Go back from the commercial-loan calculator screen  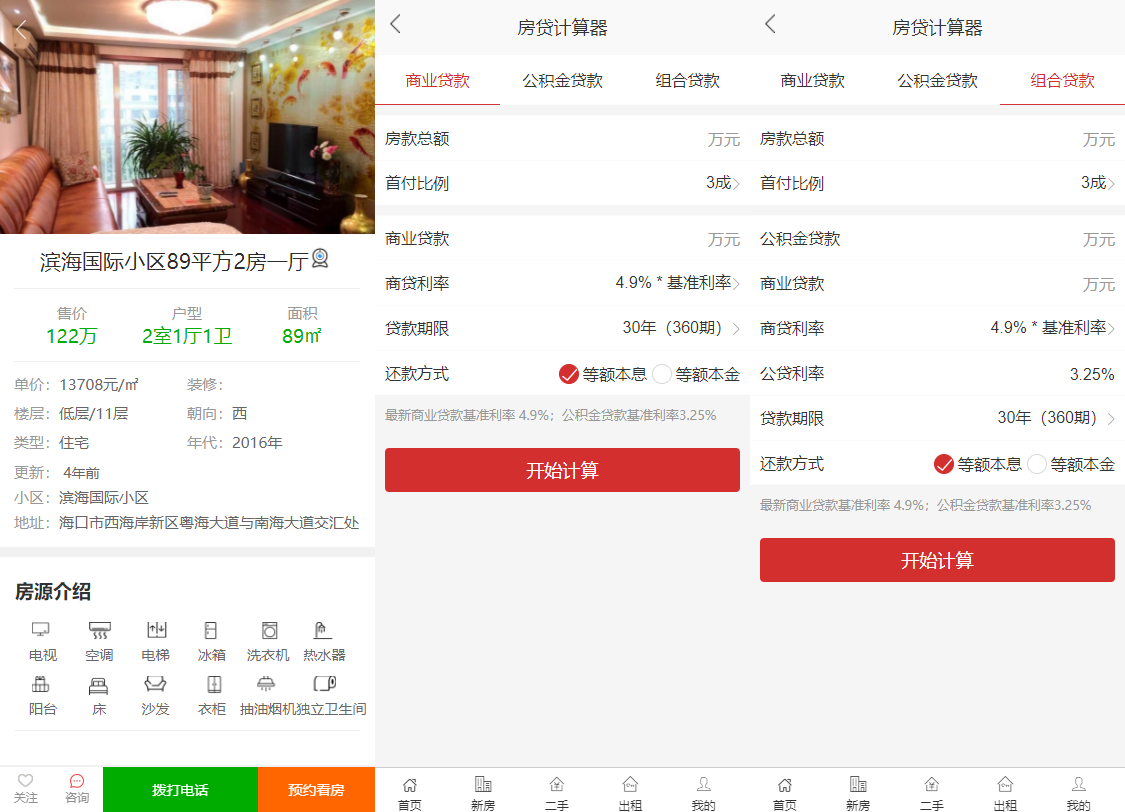pyautogui.click(x=395, y=24)
